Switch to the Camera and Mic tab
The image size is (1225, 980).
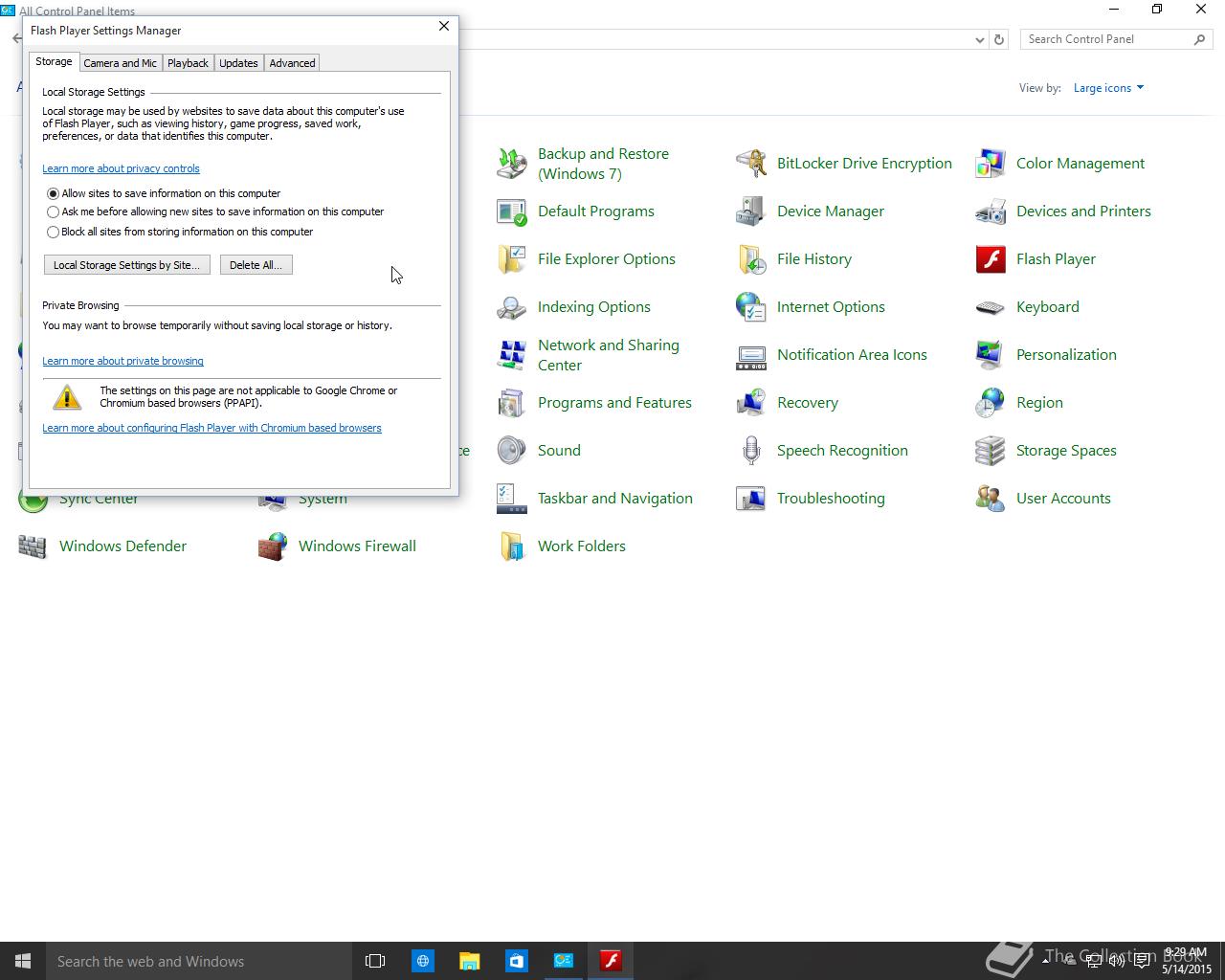tap(120, 63)
